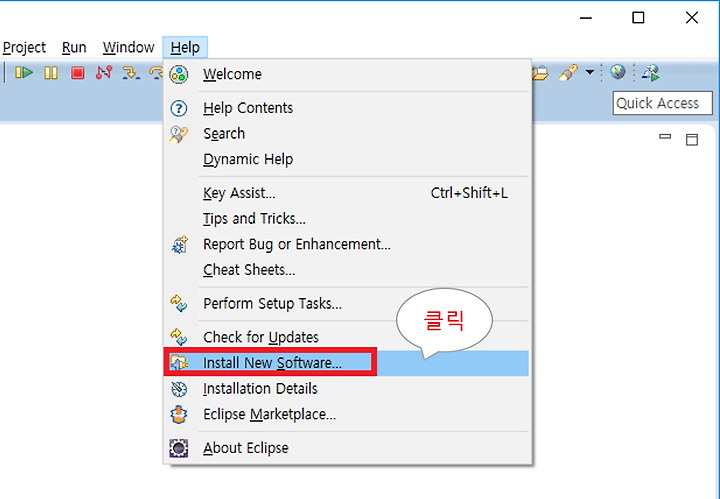Open Cheat Sheets... from Help menu
720x499 pixels.
coord(347,270)
